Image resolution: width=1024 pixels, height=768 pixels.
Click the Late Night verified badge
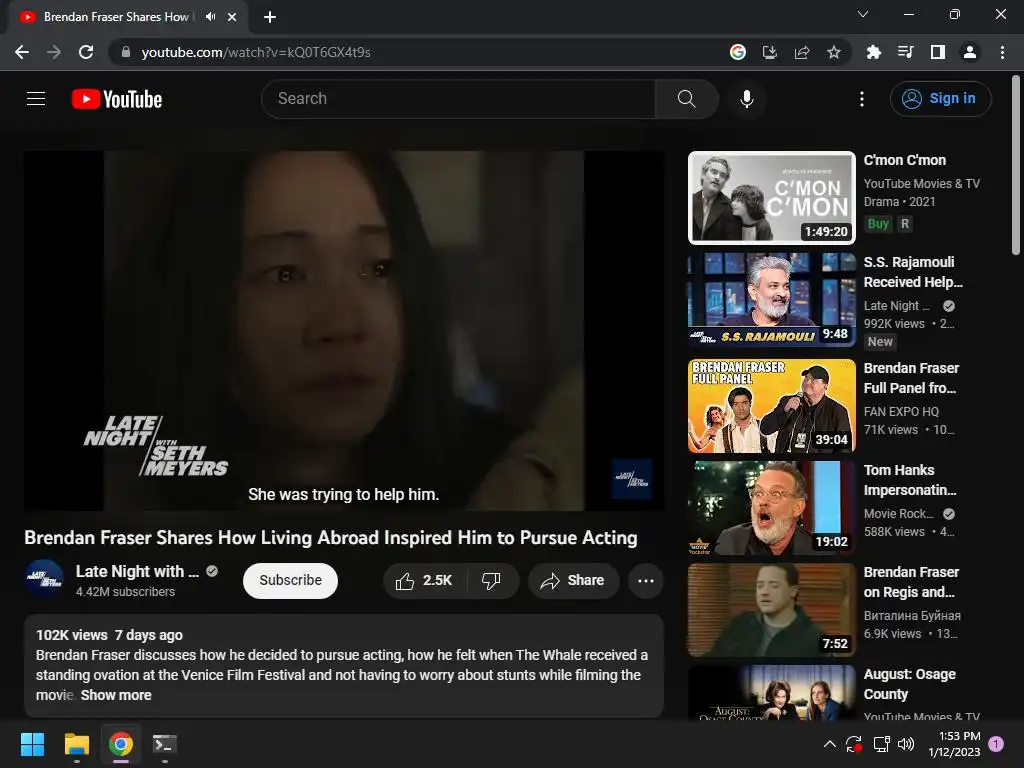[212, 571]
